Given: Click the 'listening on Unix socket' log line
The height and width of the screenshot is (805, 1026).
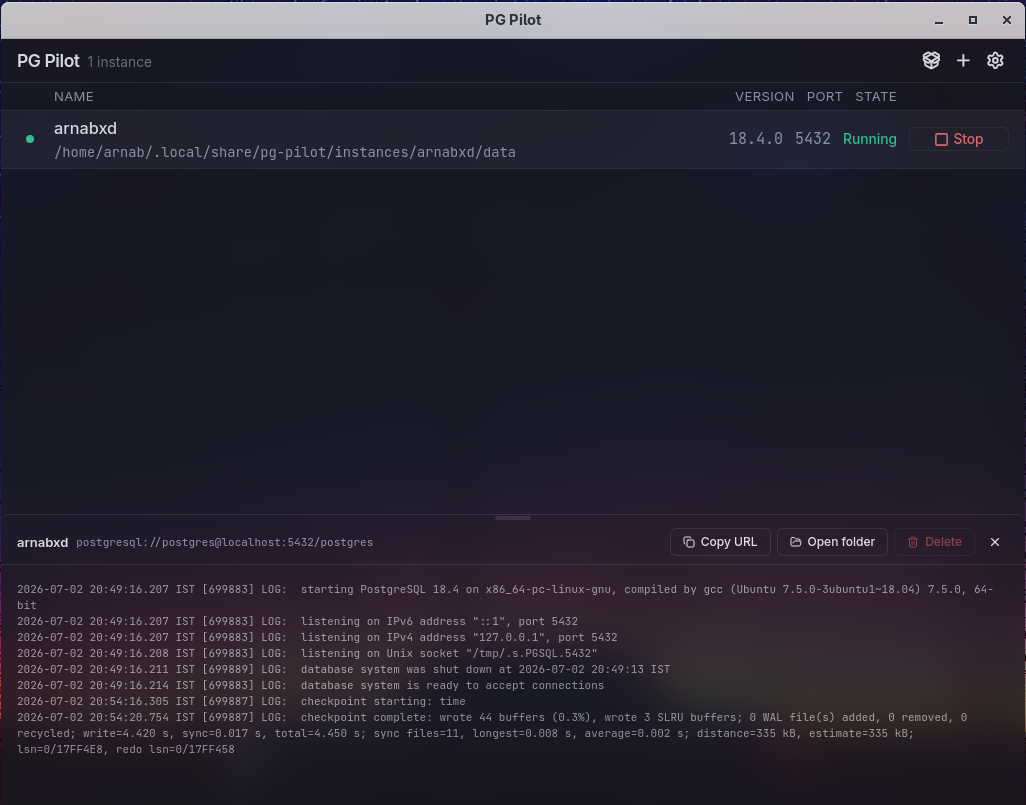Looking at the screenshot, I should [308, 653].
